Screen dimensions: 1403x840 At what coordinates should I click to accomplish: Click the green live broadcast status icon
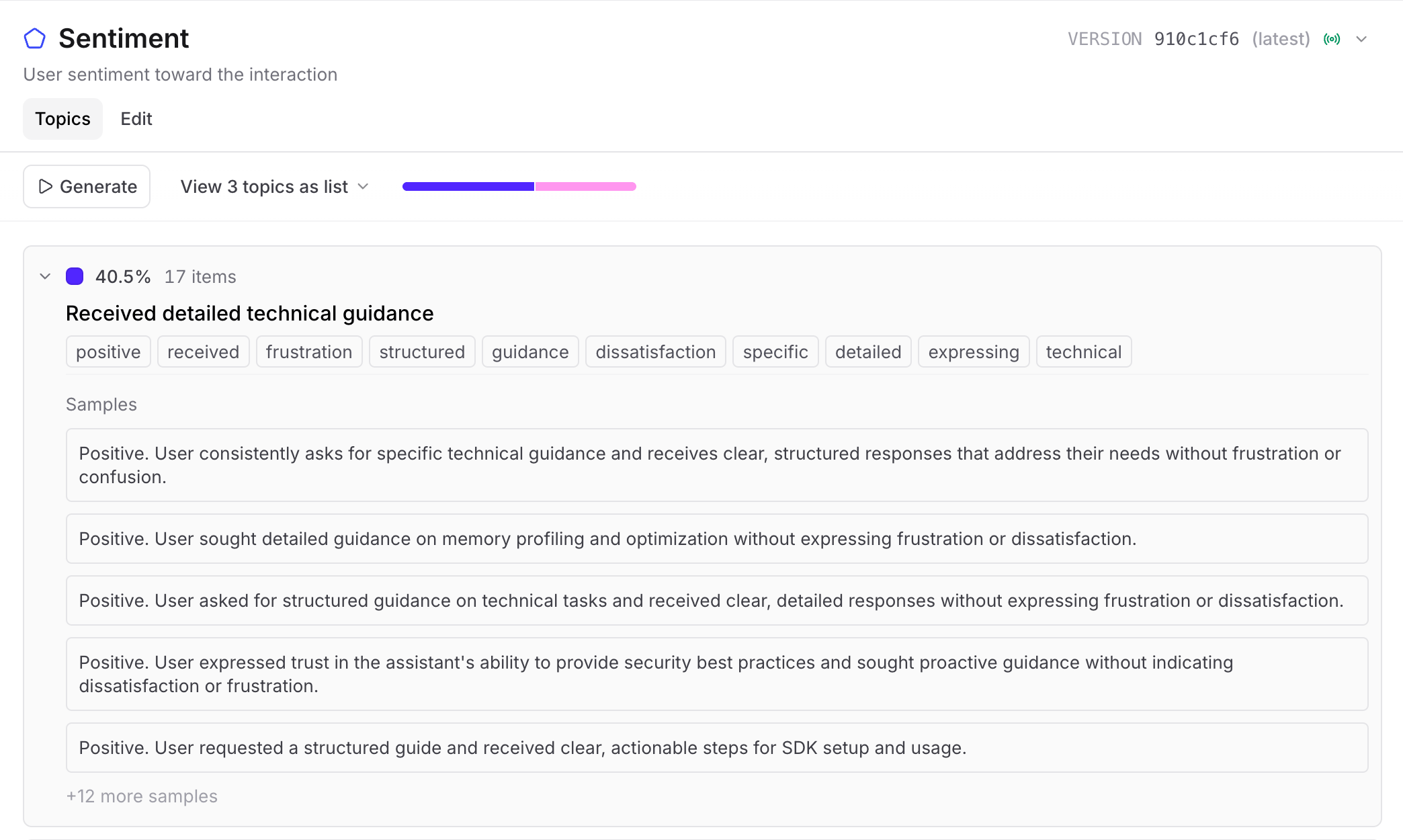tap(1332, 39)
